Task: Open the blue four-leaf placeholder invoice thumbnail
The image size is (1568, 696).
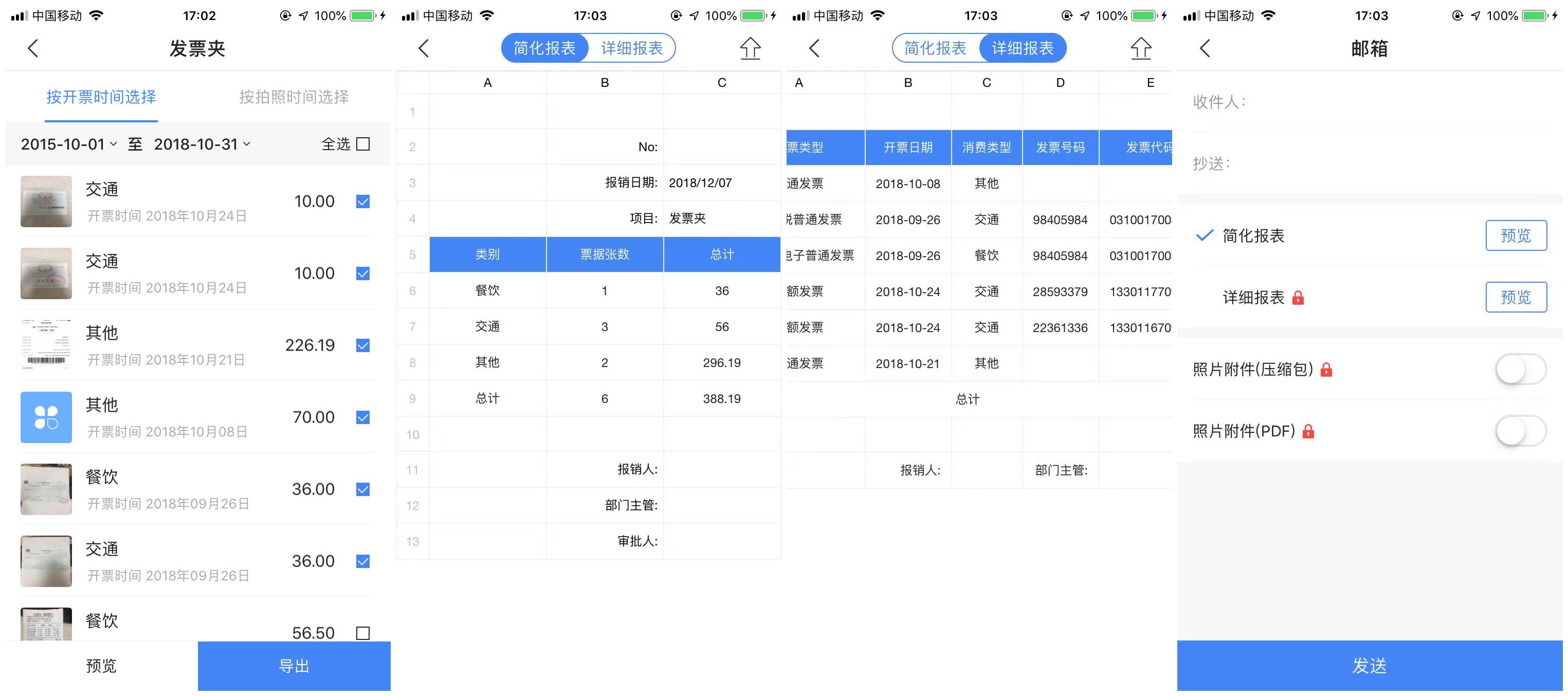Action: click(46, 417)
